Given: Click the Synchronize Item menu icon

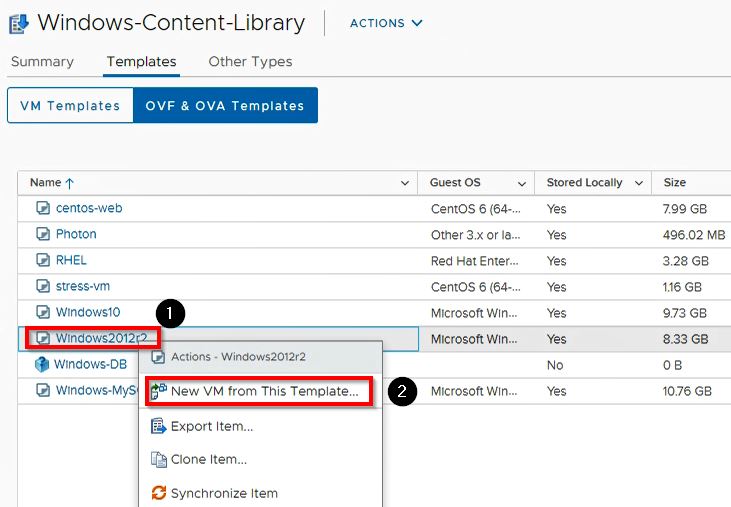Looking at the screenshot, I should [158, 493].
